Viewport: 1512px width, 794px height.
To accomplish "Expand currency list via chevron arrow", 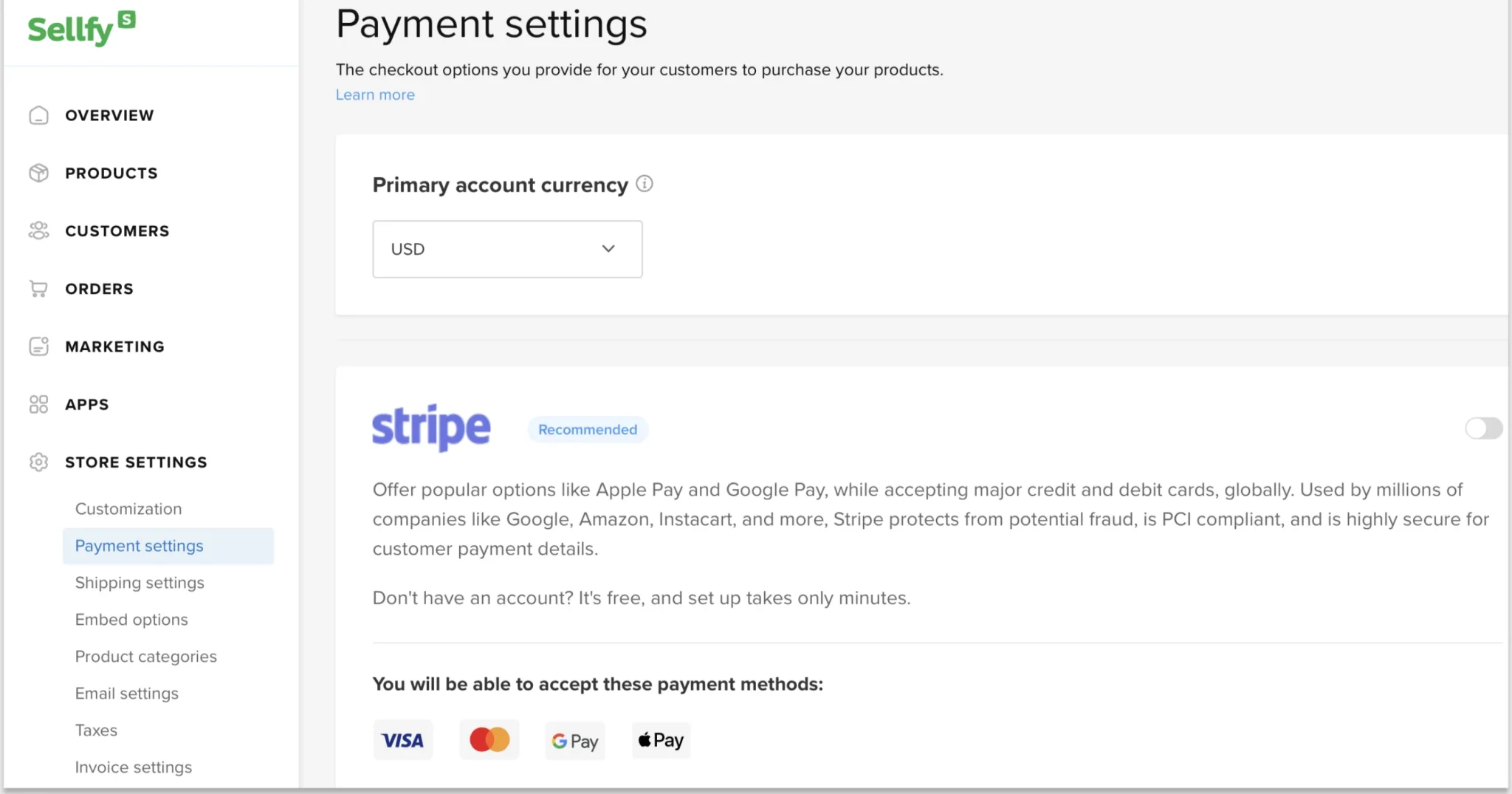I will 608,249.
